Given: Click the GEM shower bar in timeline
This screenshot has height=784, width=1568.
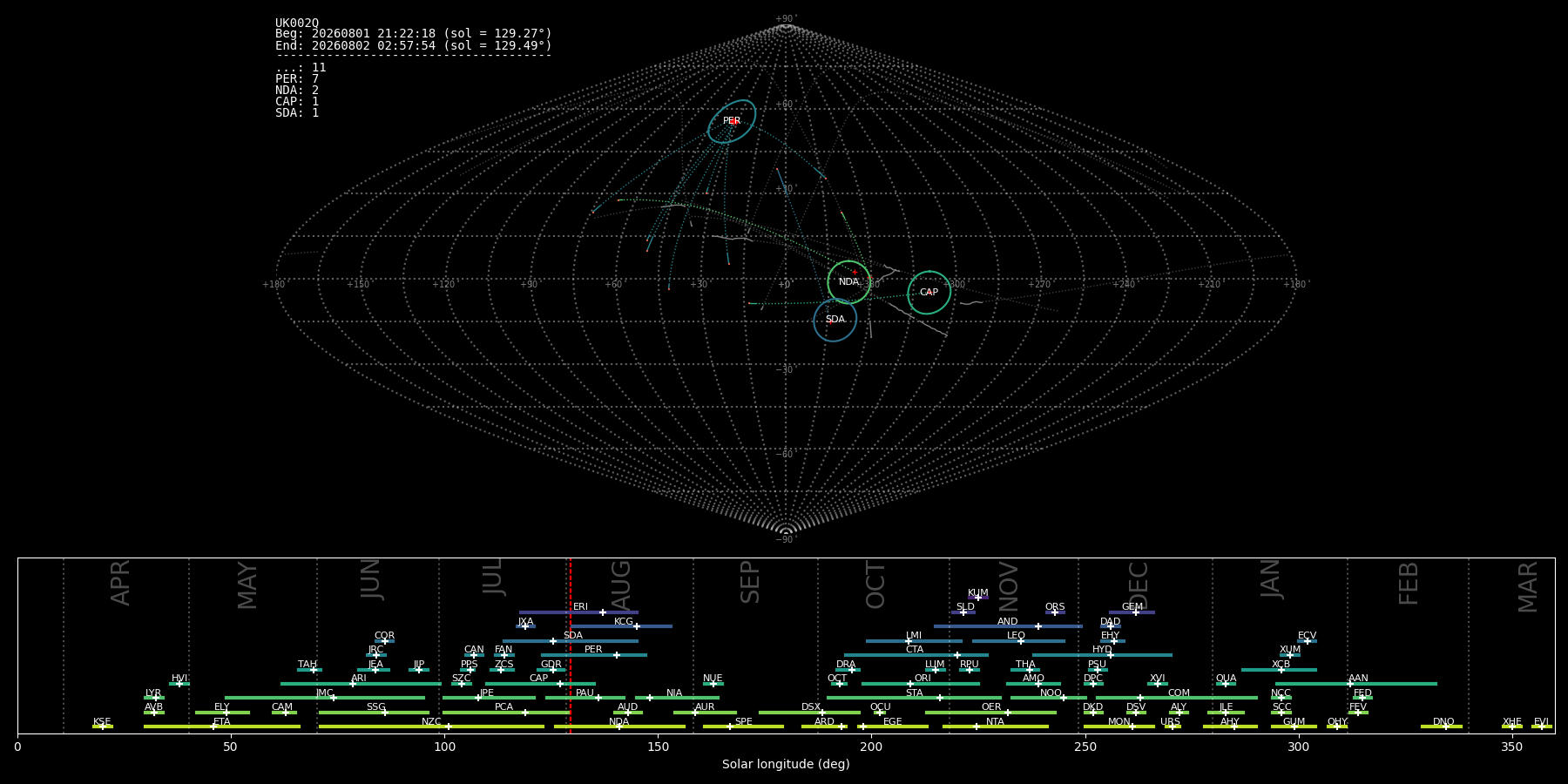Looking at the screenshot, I should pos(1132,612).
